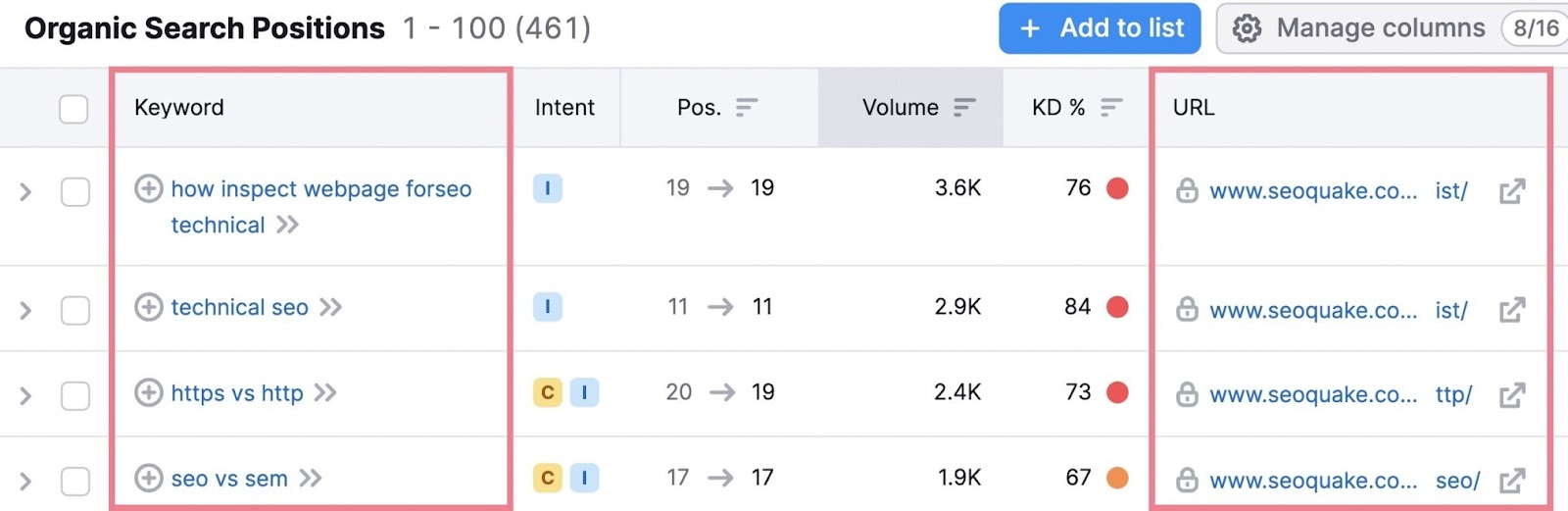1568x511 pixels.
Task: Open external link icon for 'seo vs sem' URL
Action: click(x=1512, y=481)
